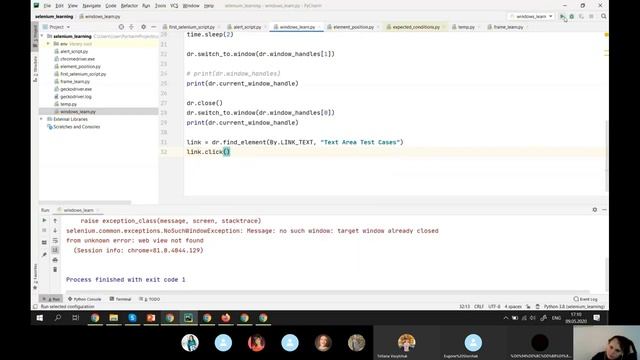Click the Print icon in Run panel
This screenshot has height=360, width=640.
55,260
